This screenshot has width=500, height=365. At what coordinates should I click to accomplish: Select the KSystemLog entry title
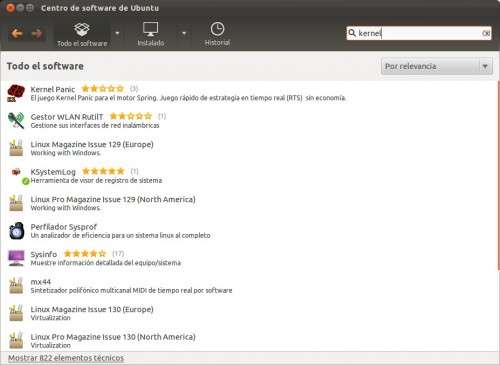pos(53,172)
